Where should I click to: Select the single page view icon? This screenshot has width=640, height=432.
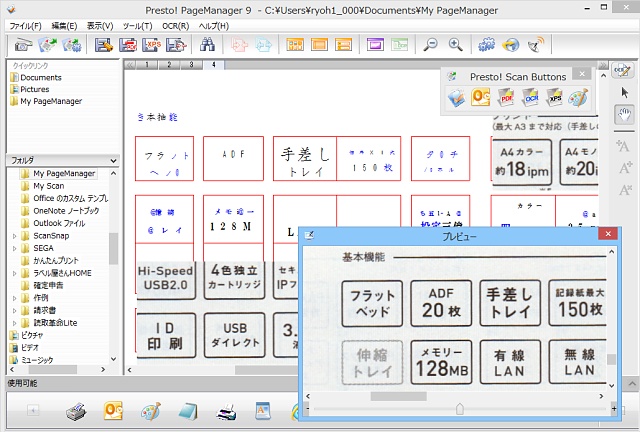point(319,45)
